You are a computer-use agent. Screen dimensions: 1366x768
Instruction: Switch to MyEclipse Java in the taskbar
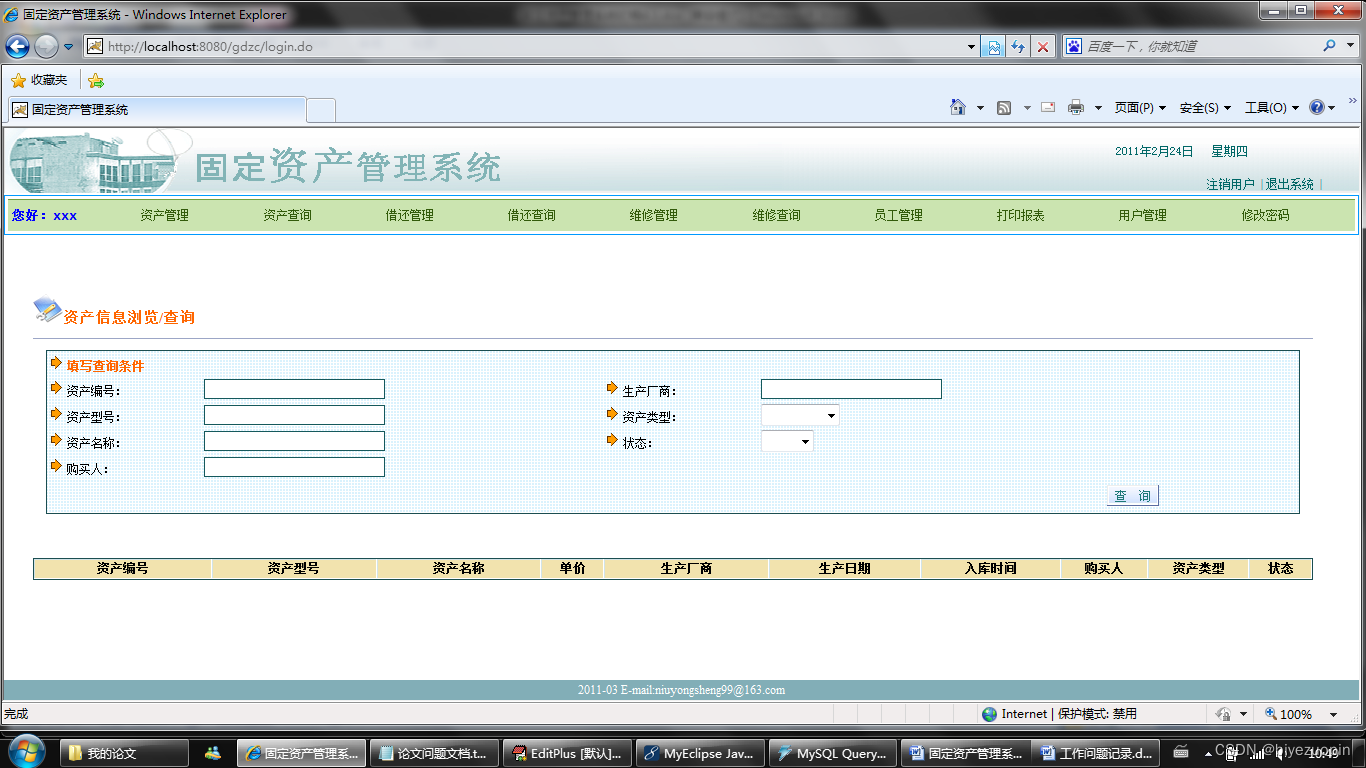[700, 753]
